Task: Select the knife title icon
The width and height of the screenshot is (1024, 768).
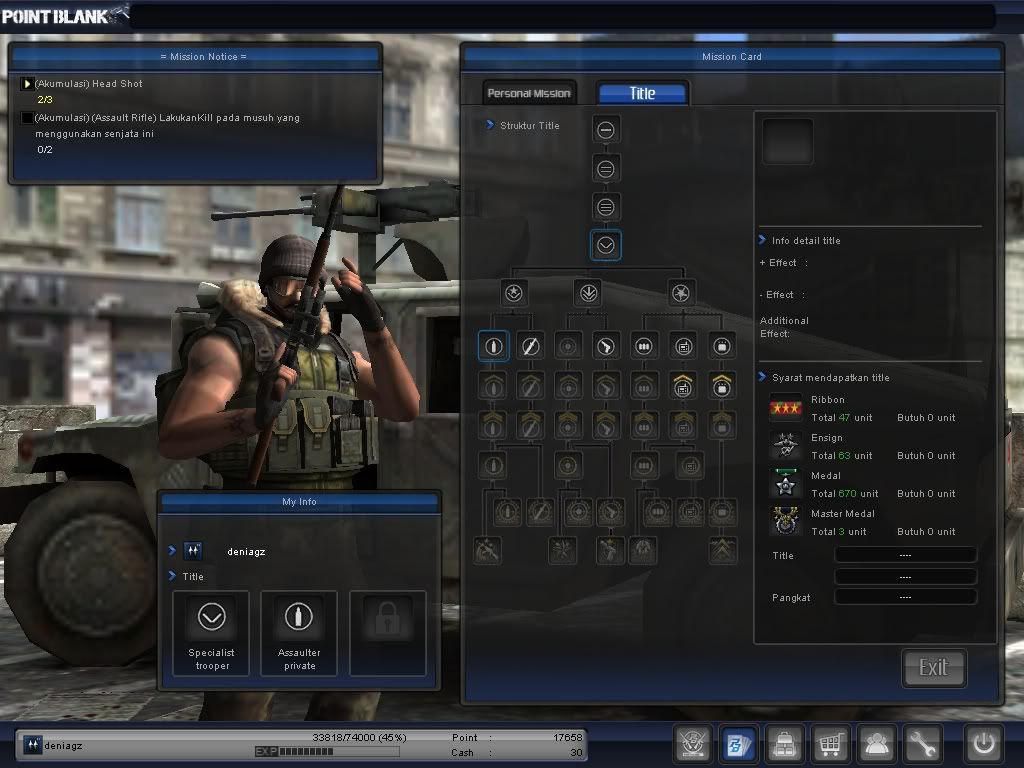Action: (530, 346)
